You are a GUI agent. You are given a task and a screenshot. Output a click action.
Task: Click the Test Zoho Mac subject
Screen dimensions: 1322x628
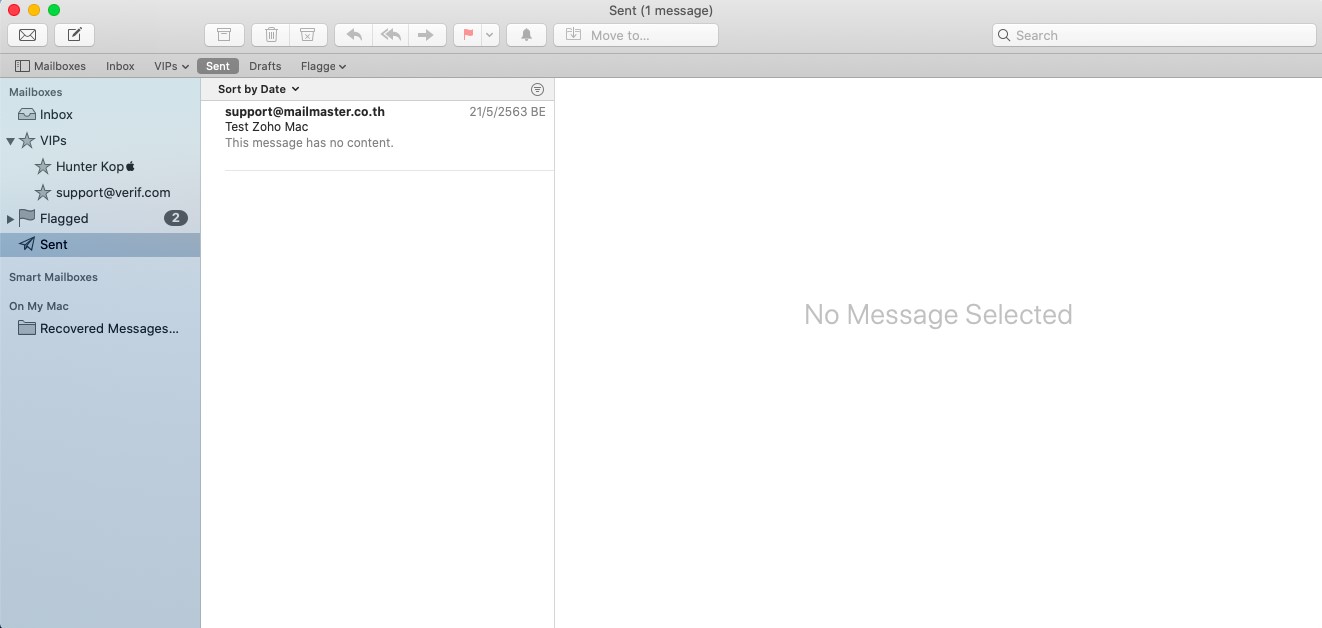266,127
